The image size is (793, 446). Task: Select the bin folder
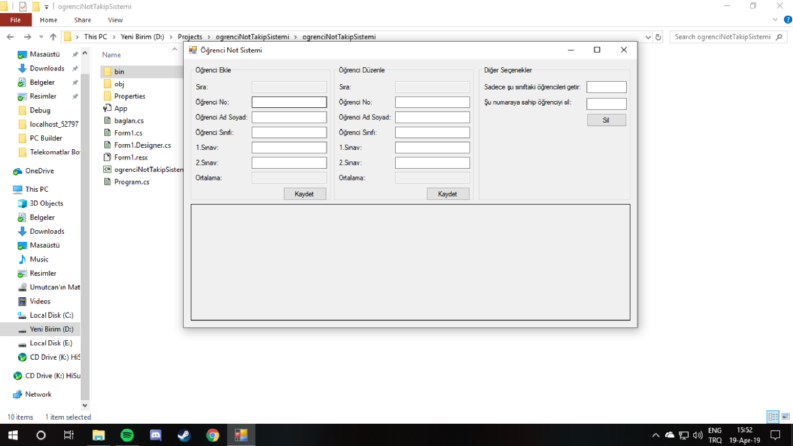coord(119,72)
